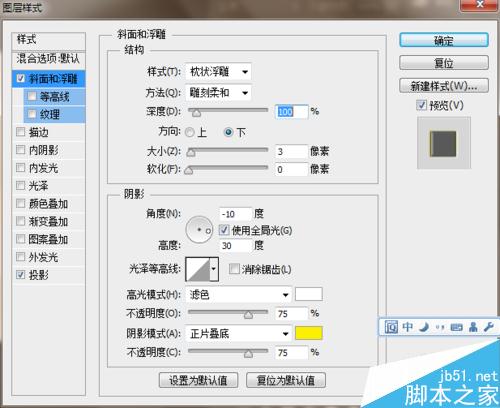Click the 光泽等高线 contour thumbnail
Viewport: 500px width, 408px height.
(x=198, y=269)
